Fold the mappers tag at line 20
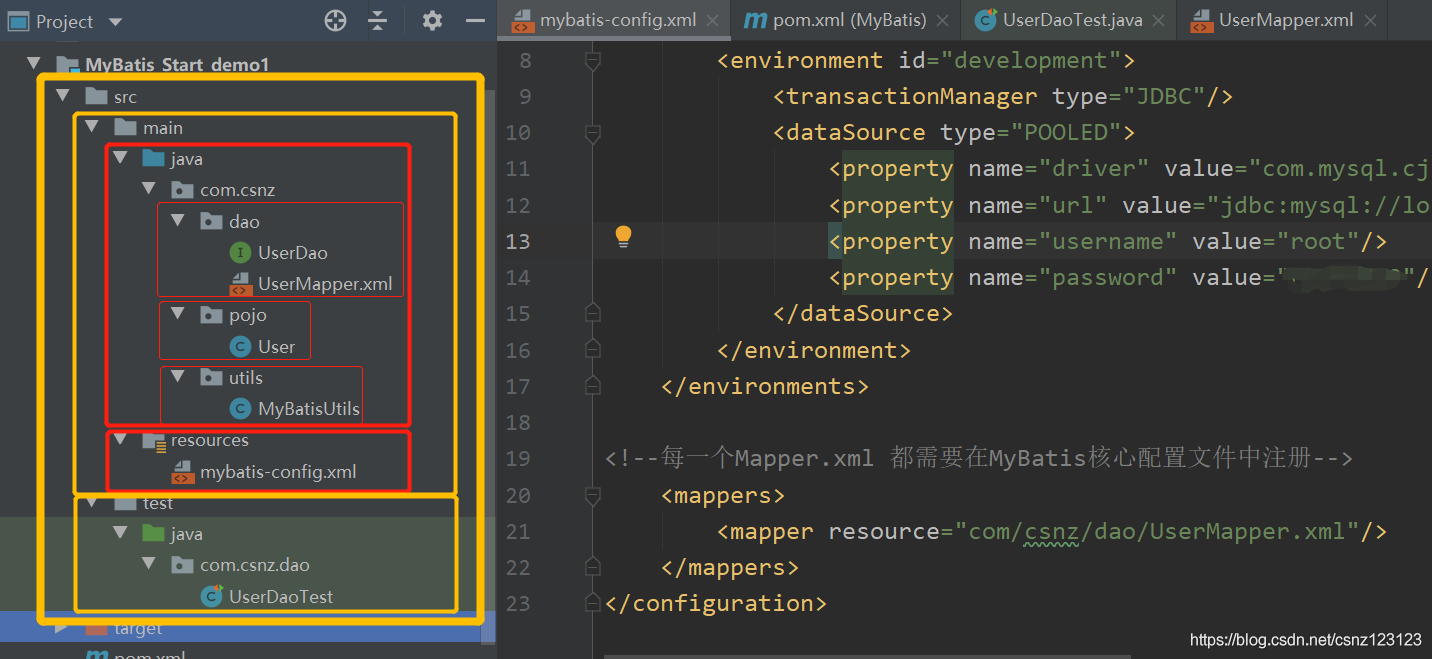The image size is (1432, 659). tap(593, 495)
